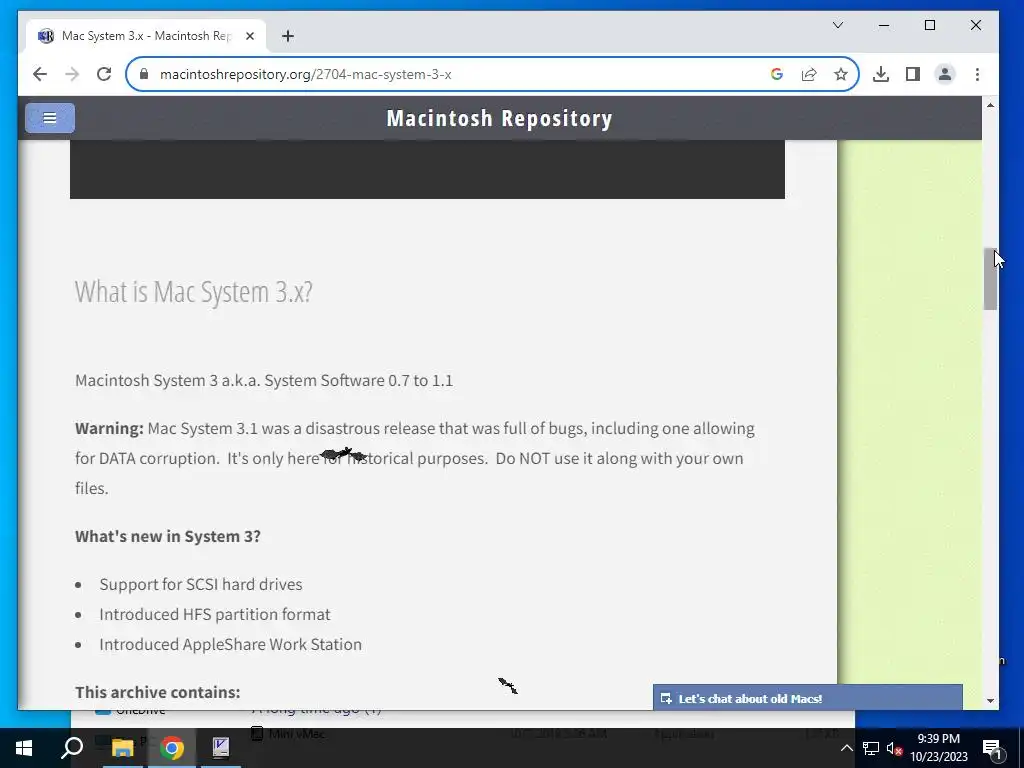Click Mini vMac file in background Explorer window

click(288, 734)
